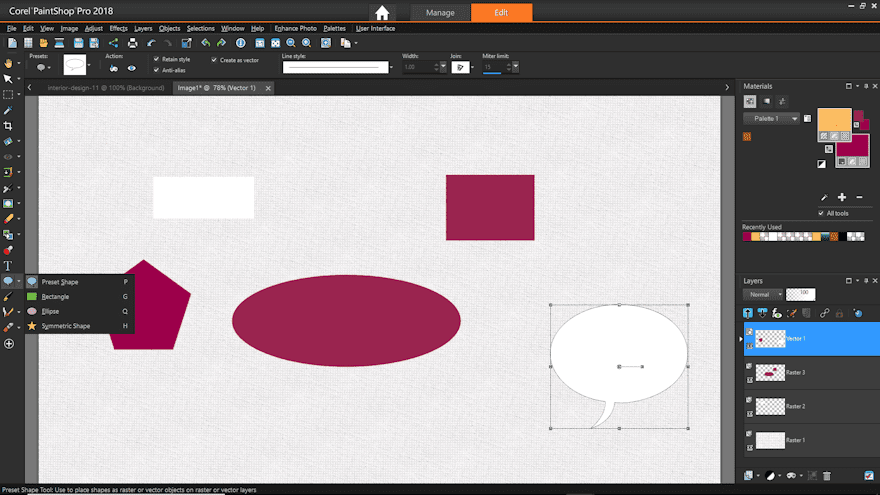880x495 pixels.
Task: Click the Print icon in the toolbar
Action: point(133,43)
